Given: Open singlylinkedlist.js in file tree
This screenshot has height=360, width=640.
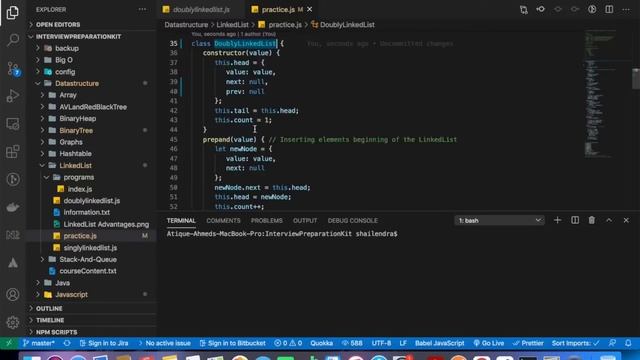Looking at the screenshot, I should pyautogui.click(x=90, y=248).
